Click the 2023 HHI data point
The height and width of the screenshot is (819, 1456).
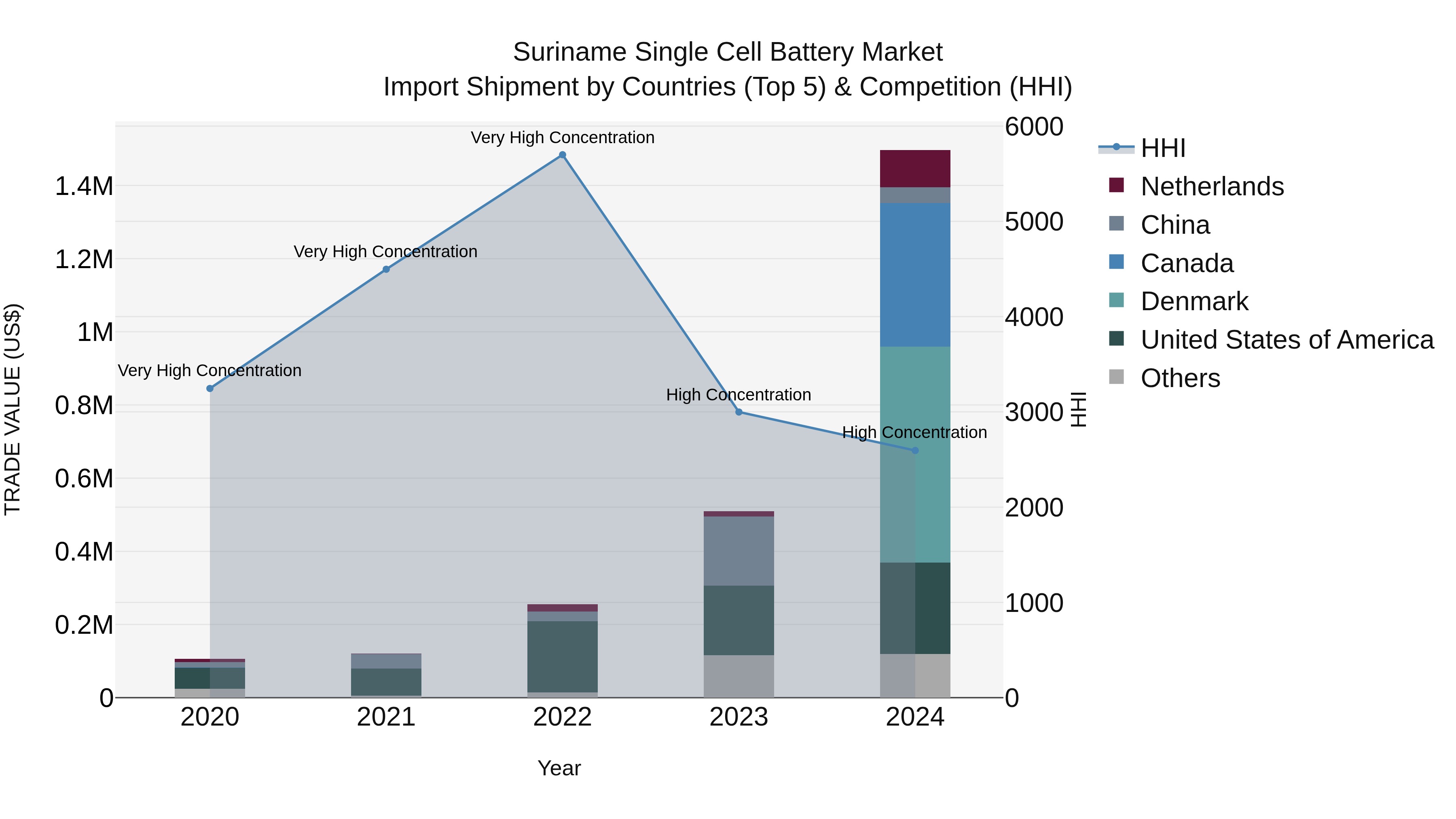pos(739,412)
